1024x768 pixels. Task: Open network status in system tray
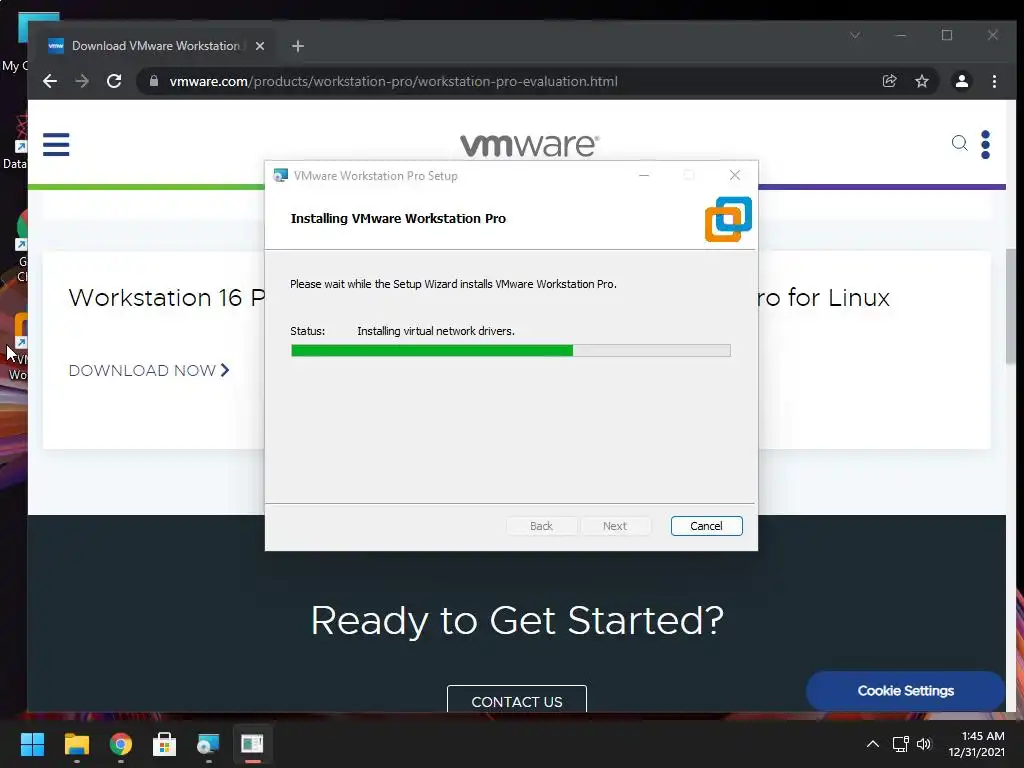[901, 744]
